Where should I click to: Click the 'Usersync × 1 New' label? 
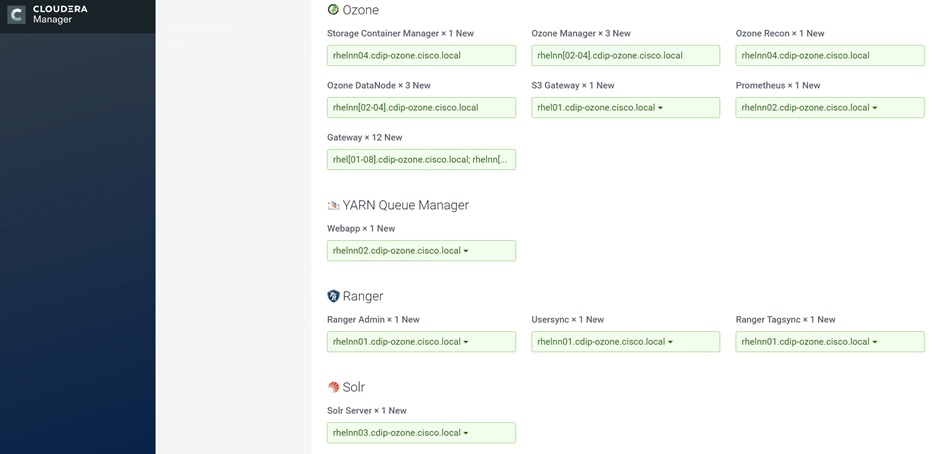click(568, 320)
